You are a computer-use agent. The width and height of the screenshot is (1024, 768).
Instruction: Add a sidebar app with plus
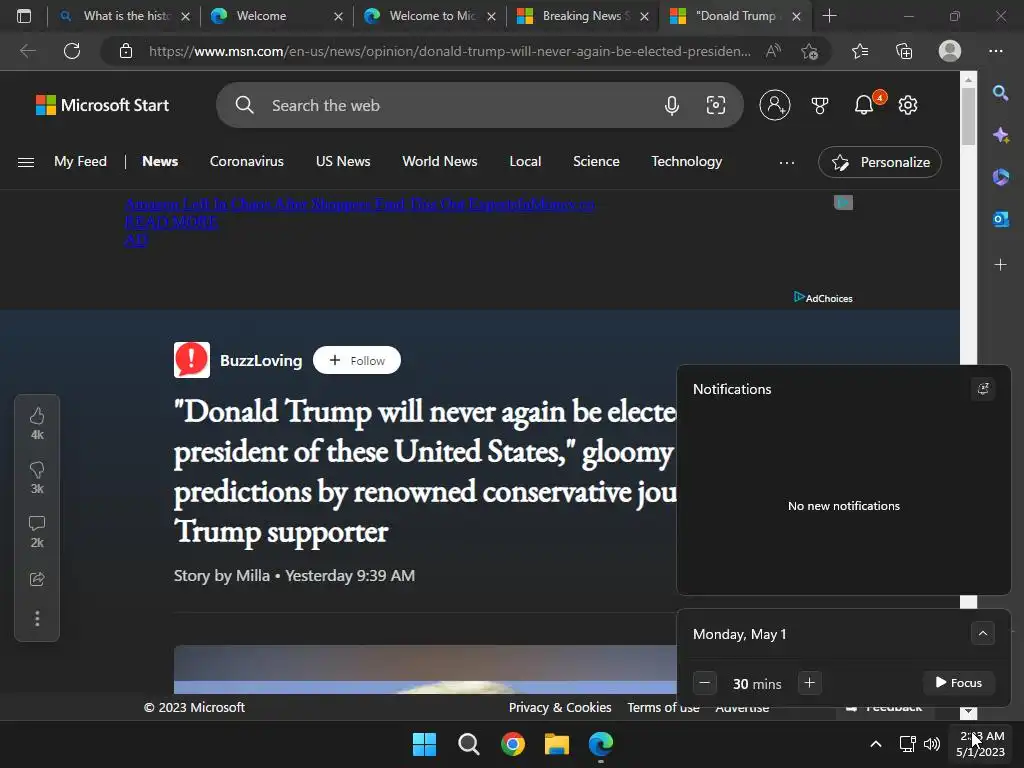pos(1000,264)
